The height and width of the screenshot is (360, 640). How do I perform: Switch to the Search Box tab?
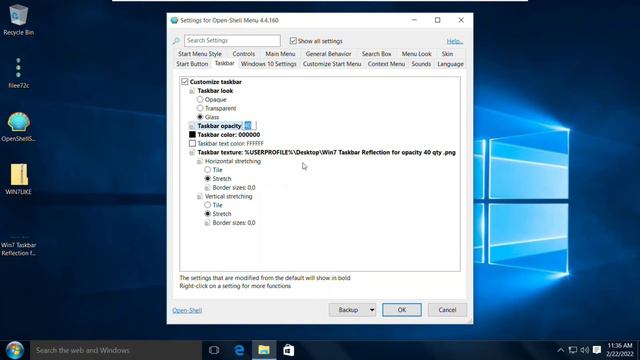(376, 54)
